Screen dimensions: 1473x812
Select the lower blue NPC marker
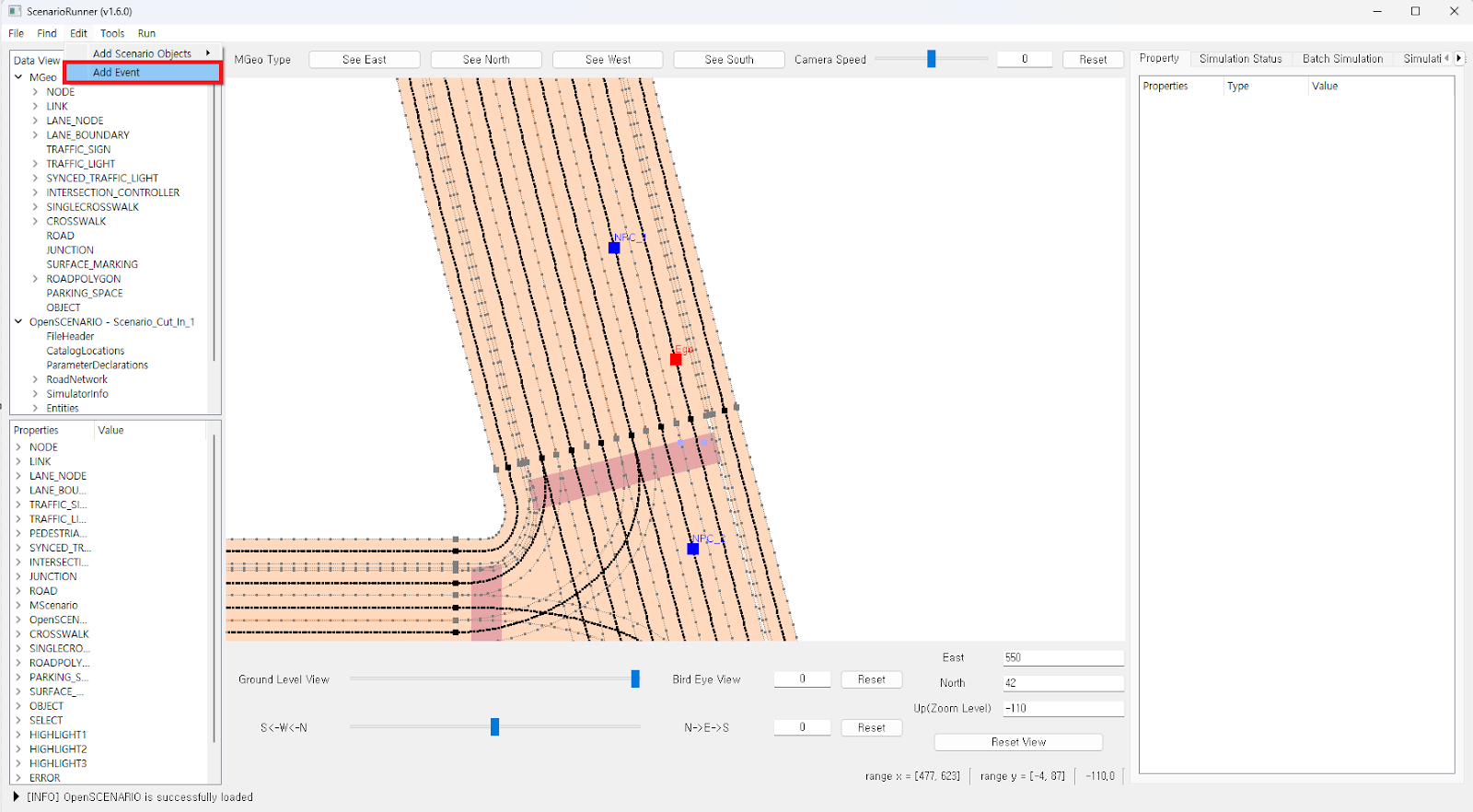tap(692, 549)
